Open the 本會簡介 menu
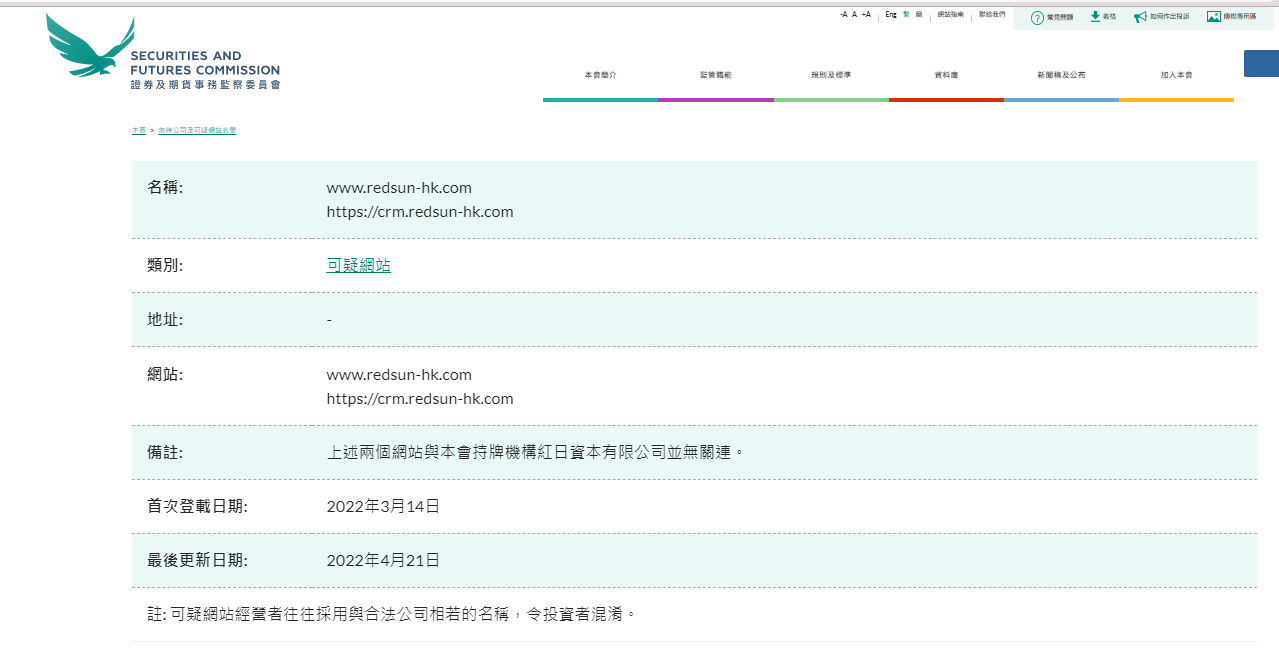The height and width of the screenshot is (650, 1279). tap(600, 76)
